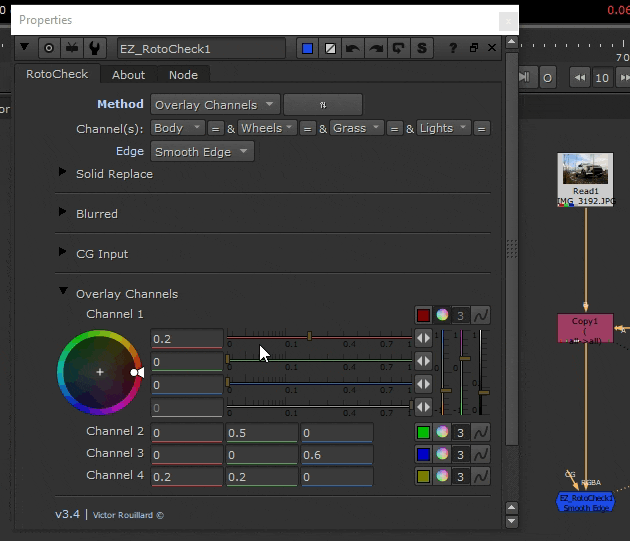The image size is (630, 541).
Task: Open the Method Overlay Channels dropdown
Action: tap(215, 105)
